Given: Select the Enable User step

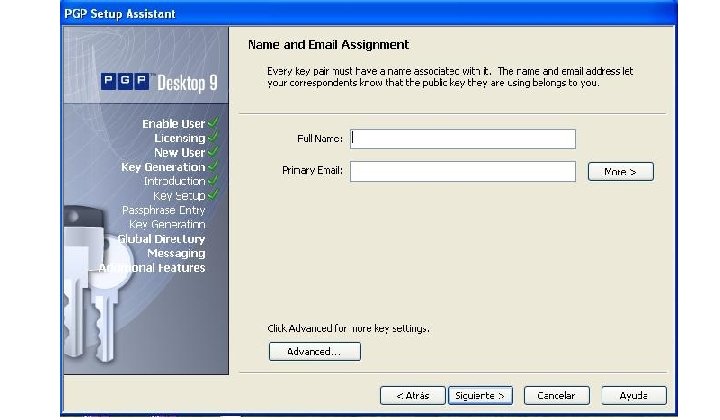Looking at the screenshot, I should point(174,124).
